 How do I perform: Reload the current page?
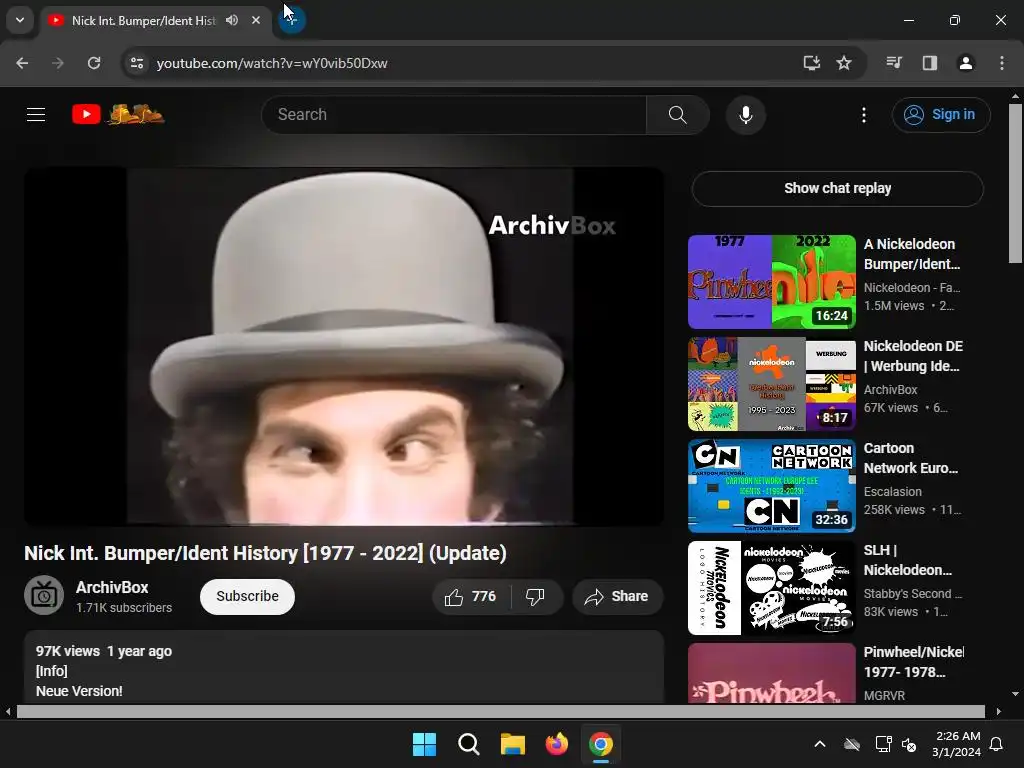94,63
